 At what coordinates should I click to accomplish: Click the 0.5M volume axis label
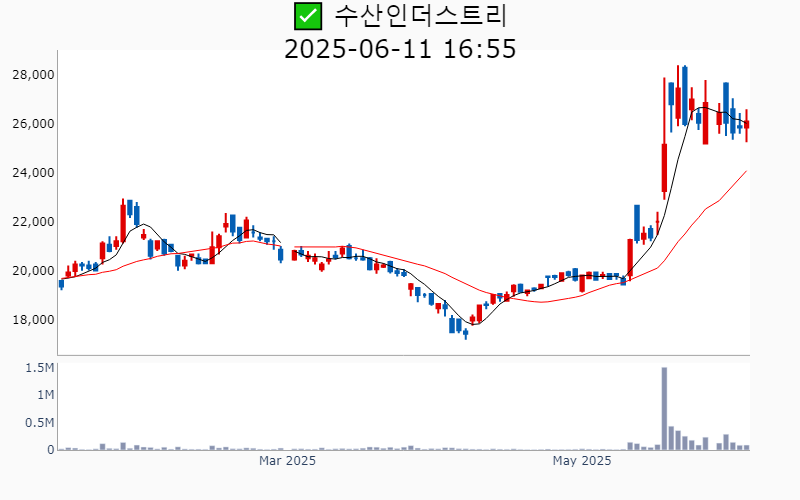(x=40, y=422)
